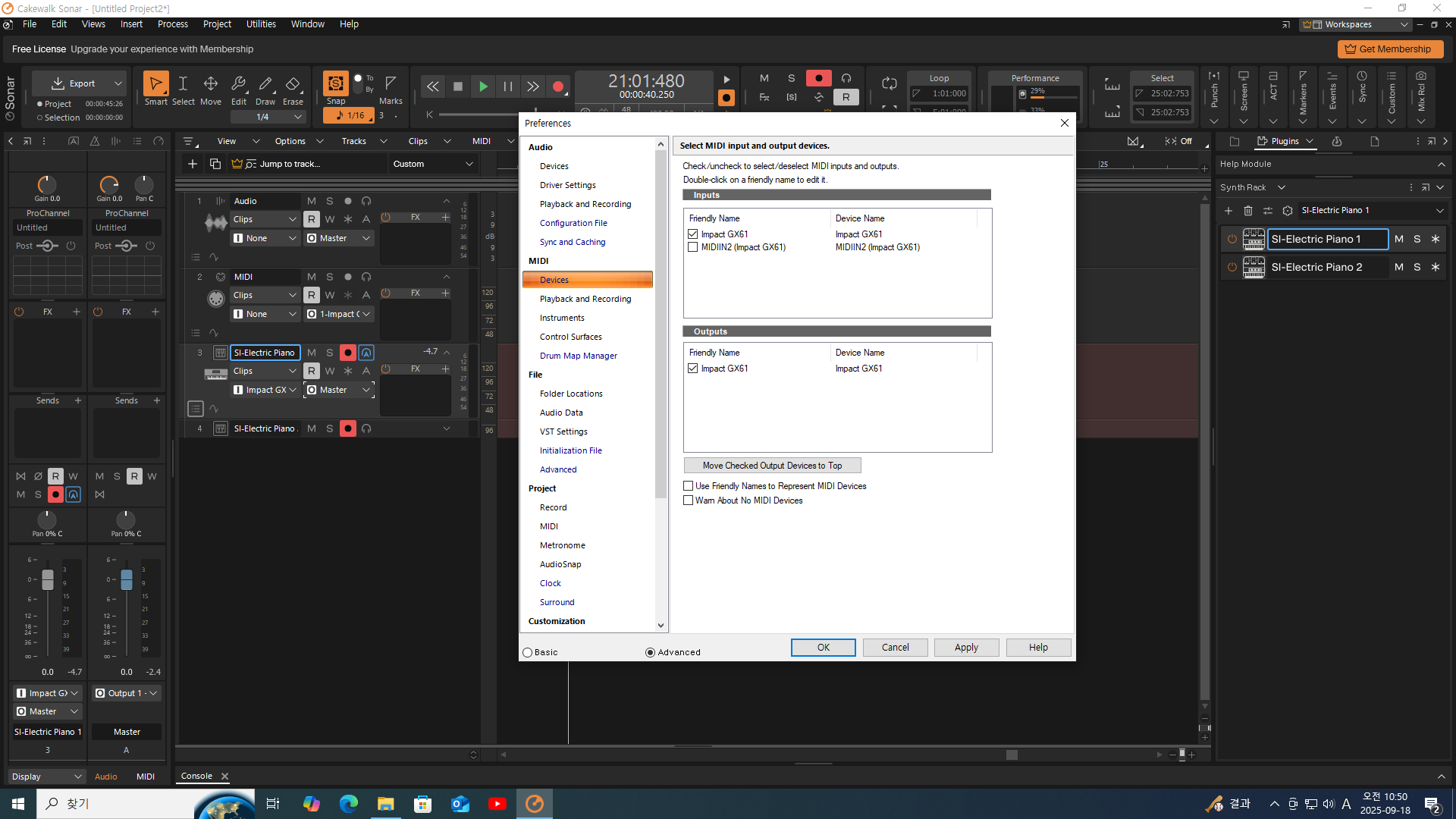This screenshot has height=819, width=1456.
Task: Enable Warn About No MIDI Devices
Action: point(689,500)
